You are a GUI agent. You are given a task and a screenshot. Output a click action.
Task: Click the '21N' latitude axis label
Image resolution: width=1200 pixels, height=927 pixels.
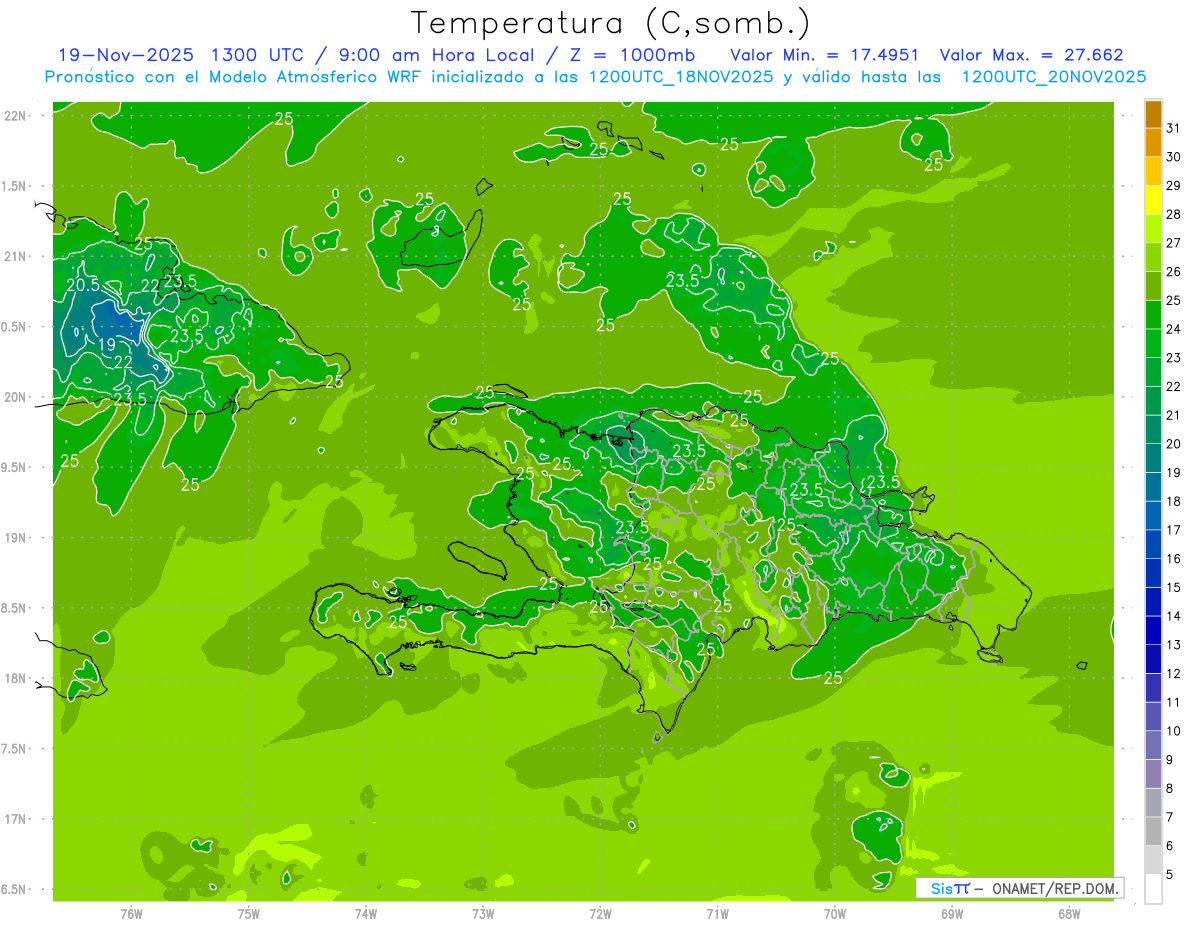[x=15, y=256]
